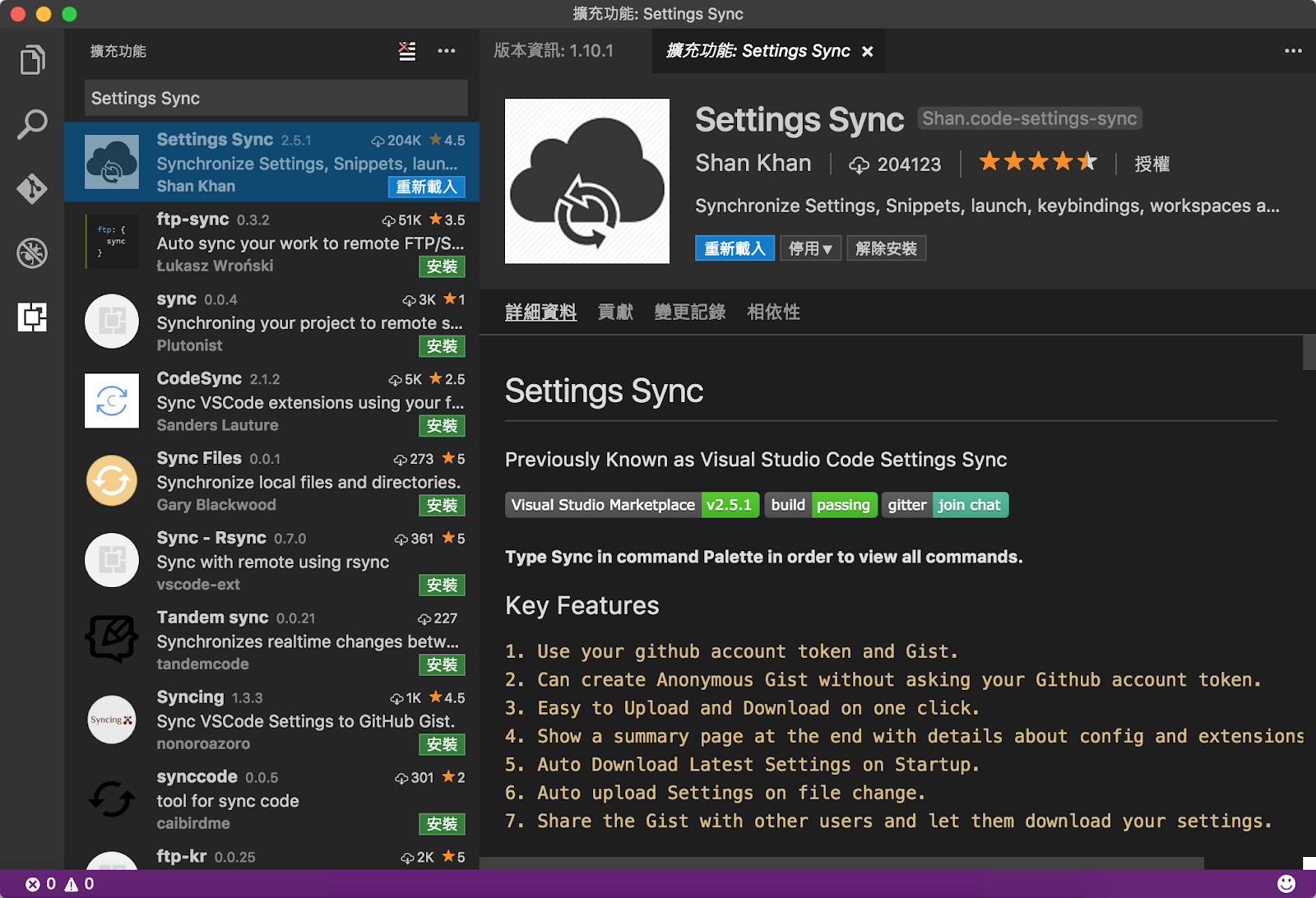The width and height of the screenshot is (1316, 898).
Task: Open the Explorer files icon in activity bar
Action: tap(32, 60)
